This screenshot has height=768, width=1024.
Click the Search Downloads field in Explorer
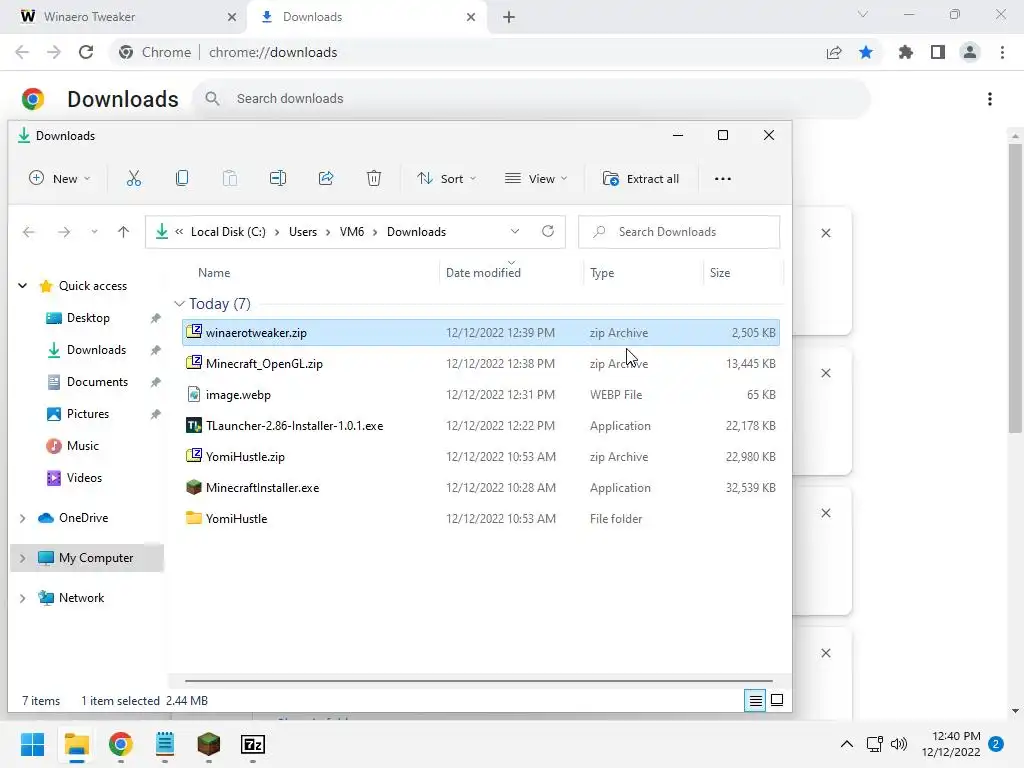tap(679, 232)
